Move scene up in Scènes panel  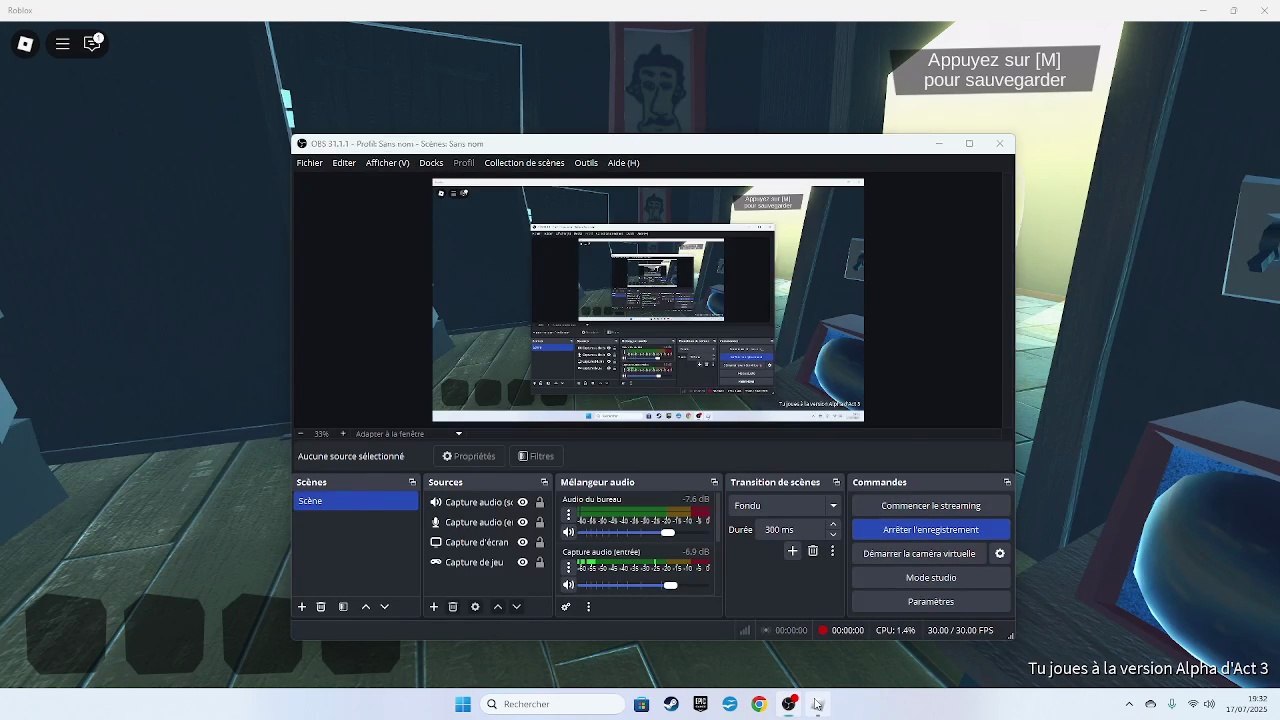point(366,607)
